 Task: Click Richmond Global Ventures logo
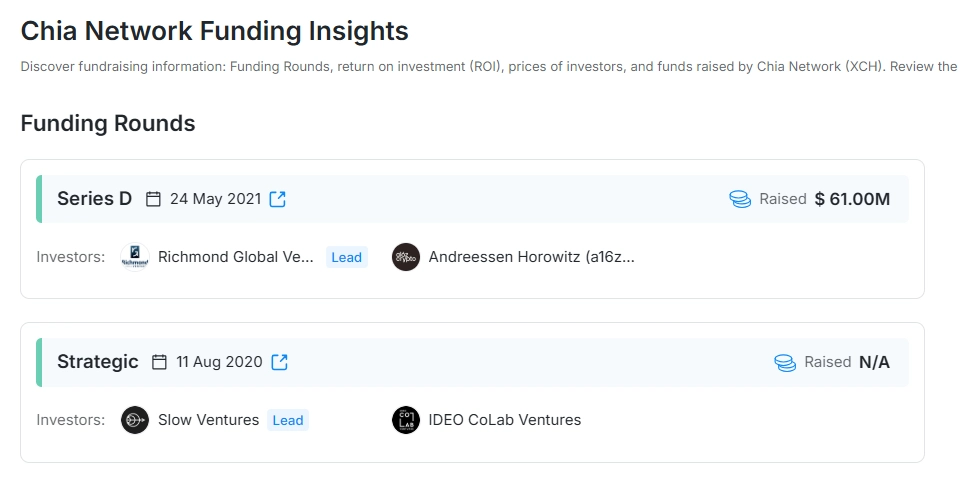click(135, 257)
